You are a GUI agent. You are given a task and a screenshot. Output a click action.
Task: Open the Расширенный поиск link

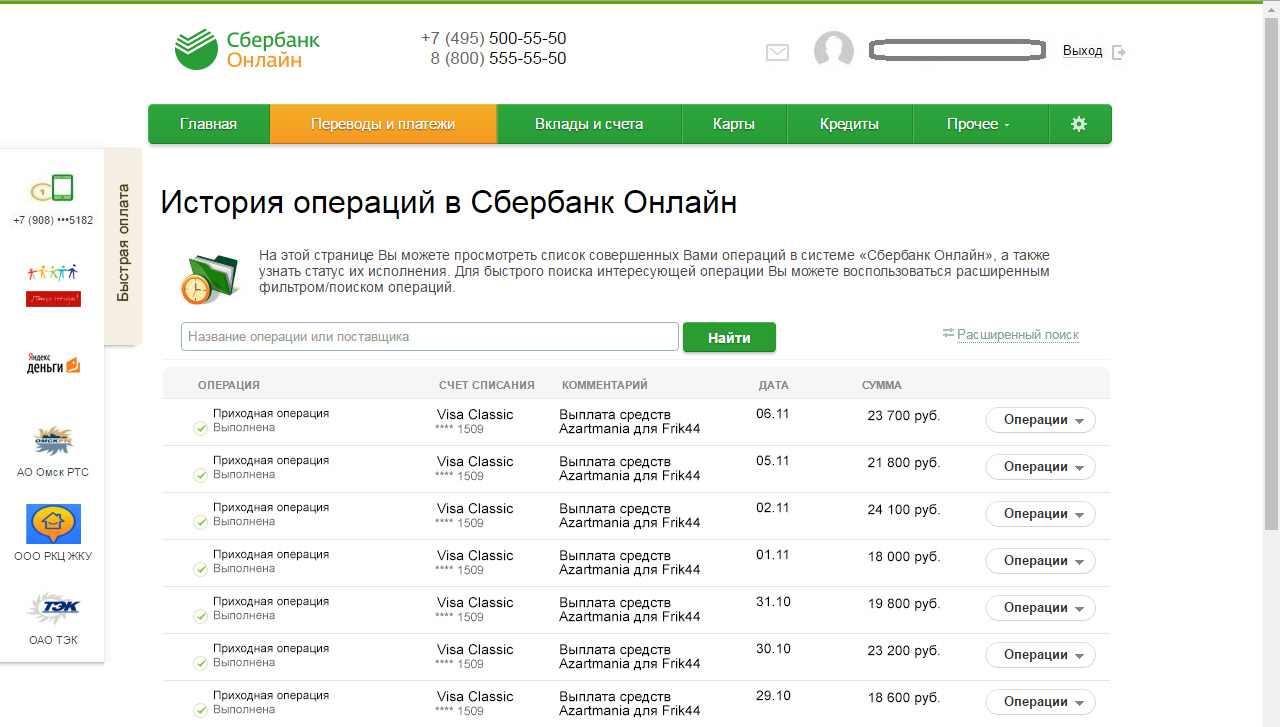pyautogui.click(x=1017, y=335)
